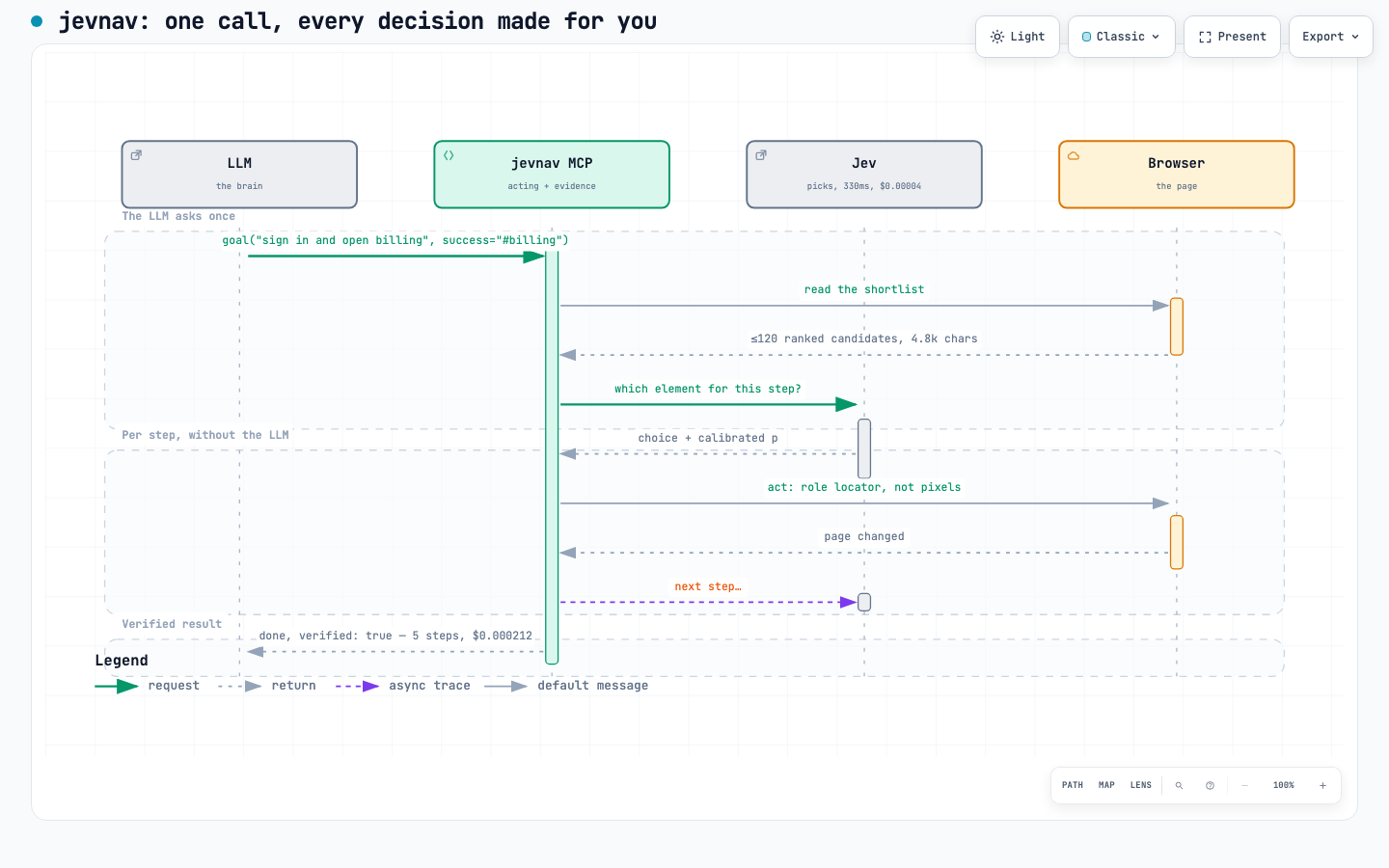Screen dimensions: 1389x868
Task: Open help question mark icon
Action: (1210, 785)
